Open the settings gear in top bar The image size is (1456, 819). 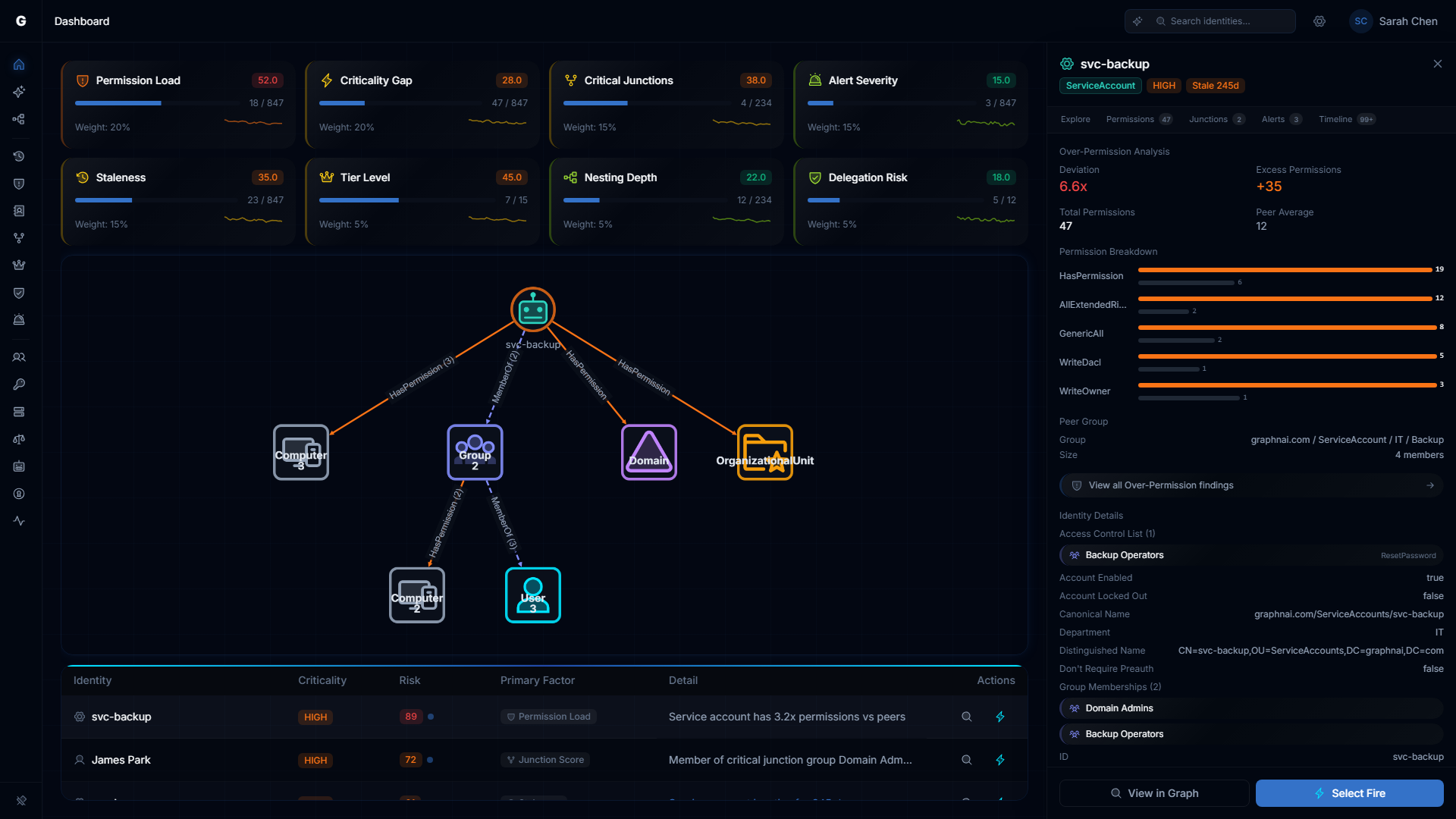click(1319, 21)
